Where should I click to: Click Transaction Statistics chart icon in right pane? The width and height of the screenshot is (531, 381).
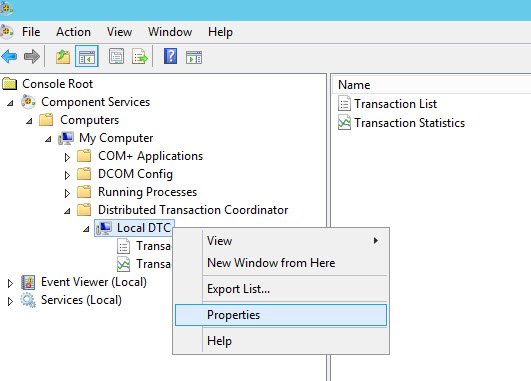coord(344,123)
